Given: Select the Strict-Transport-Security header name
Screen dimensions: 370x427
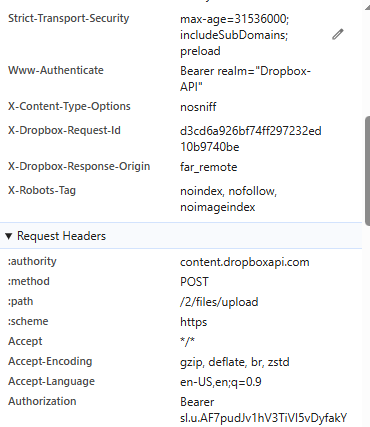Looking at the screenshot, I should (x=68, y=18).
